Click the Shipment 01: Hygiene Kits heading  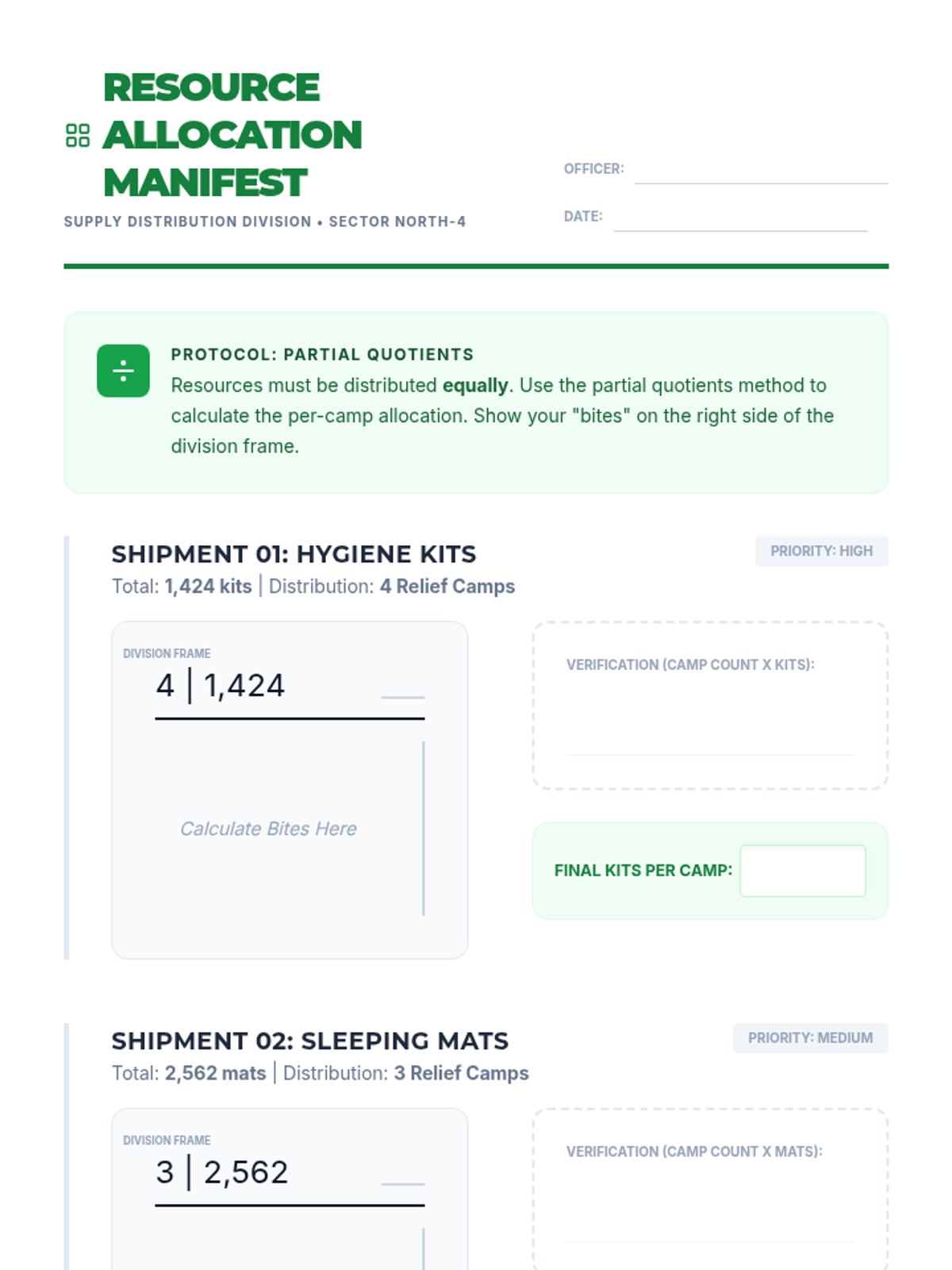point(294,554)
